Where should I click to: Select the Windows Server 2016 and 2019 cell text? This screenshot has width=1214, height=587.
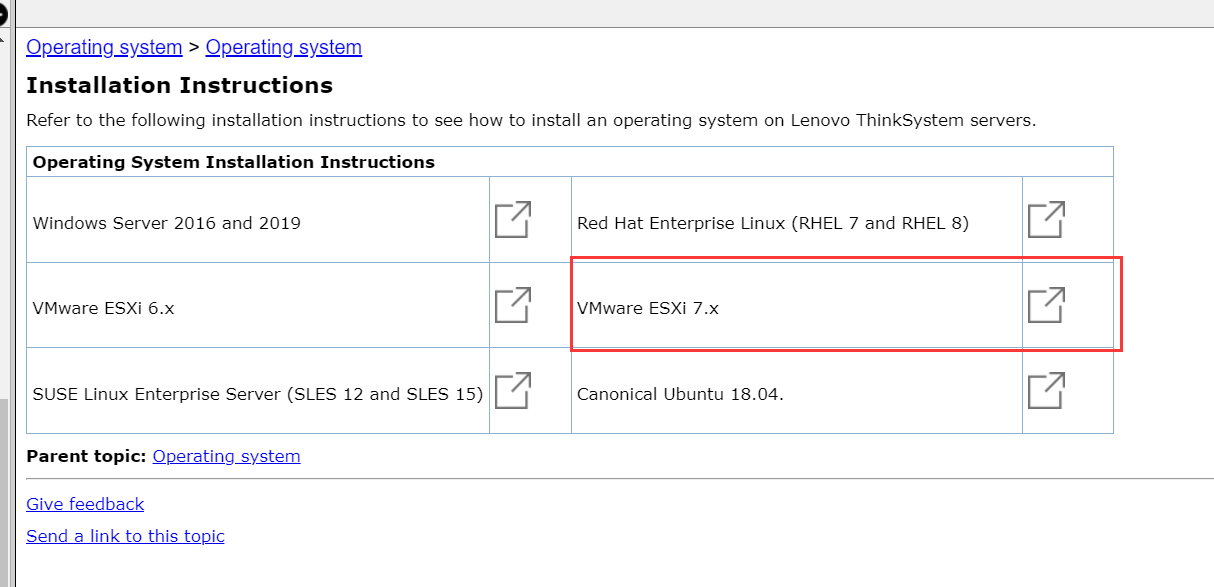[167, 223]
